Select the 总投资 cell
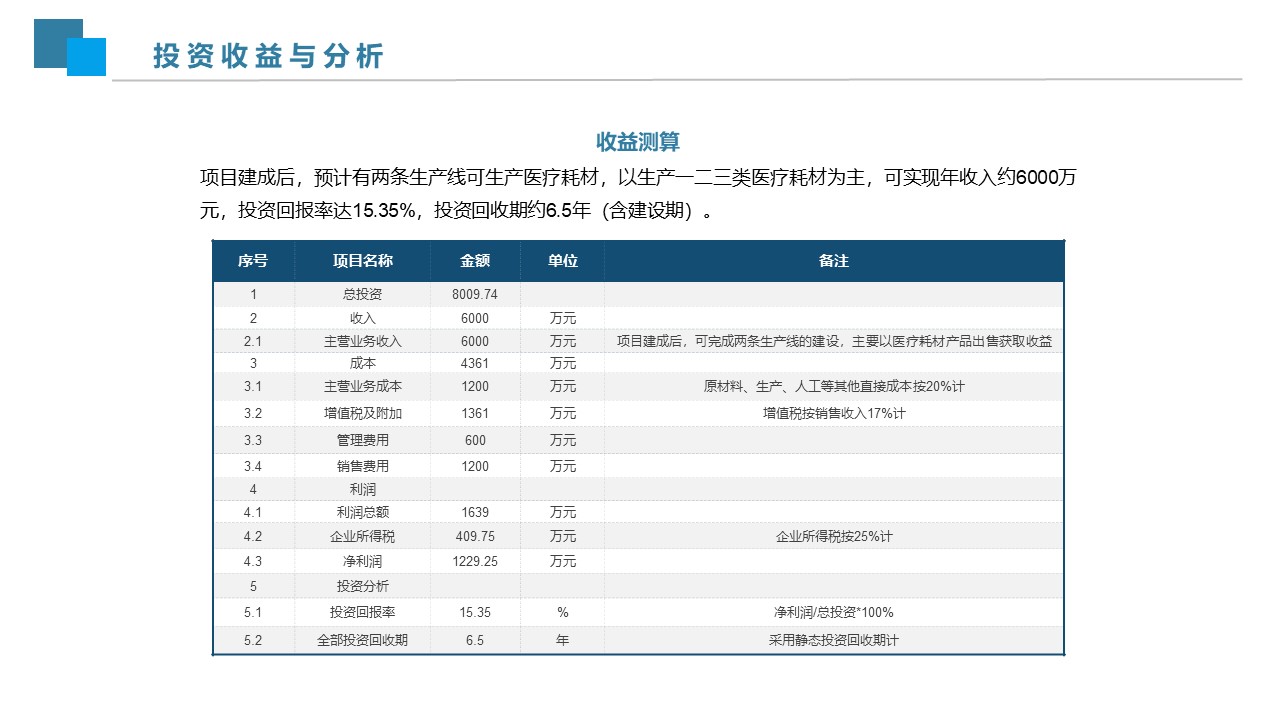 coord(363,295)
